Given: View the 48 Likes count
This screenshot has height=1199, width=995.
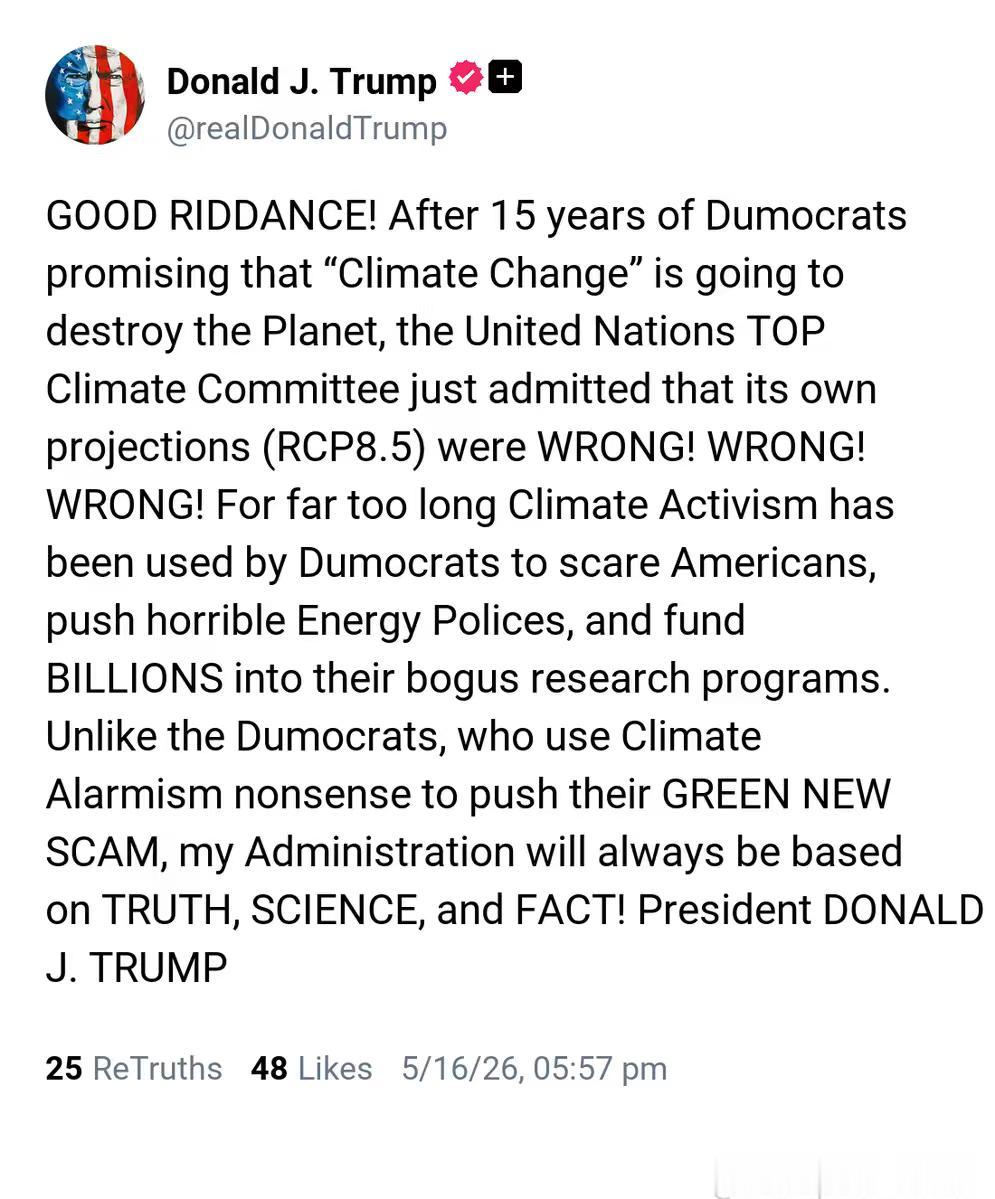Looking at the screenshot, I should click(269, 1068).
